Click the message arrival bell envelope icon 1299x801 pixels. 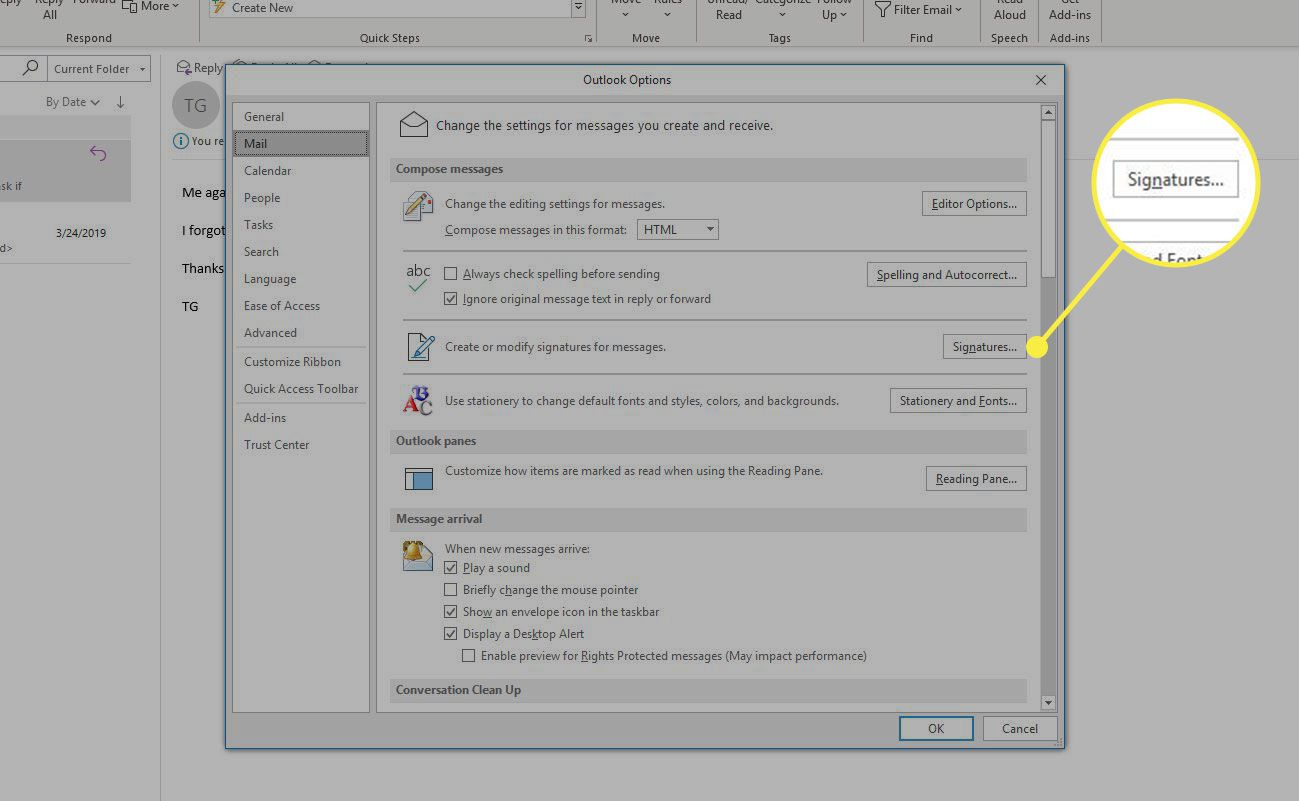417,555
